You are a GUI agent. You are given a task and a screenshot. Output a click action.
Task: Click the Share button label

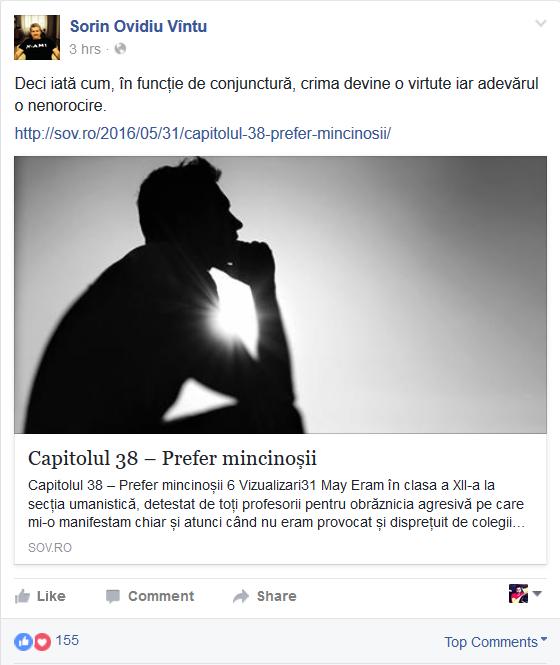point(277,596)
